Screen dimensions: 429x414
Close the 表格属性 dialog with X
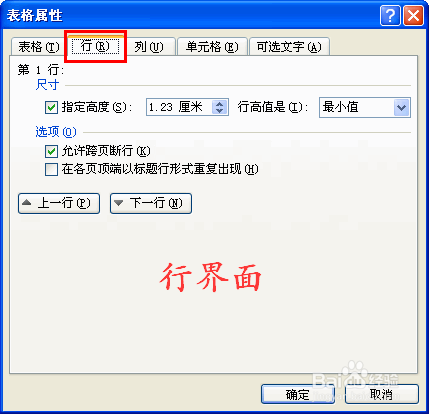coord(413,15)
